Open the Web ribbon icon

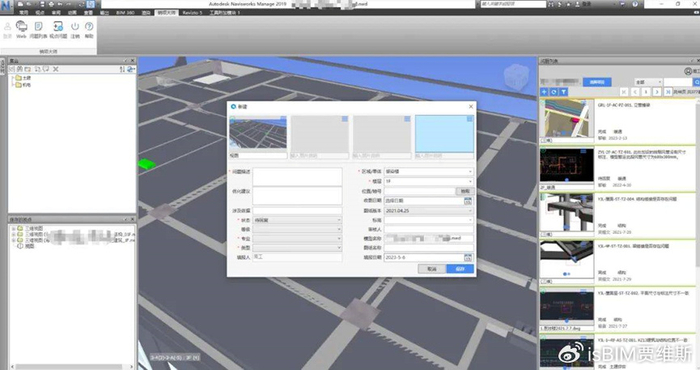coord(21,29)
